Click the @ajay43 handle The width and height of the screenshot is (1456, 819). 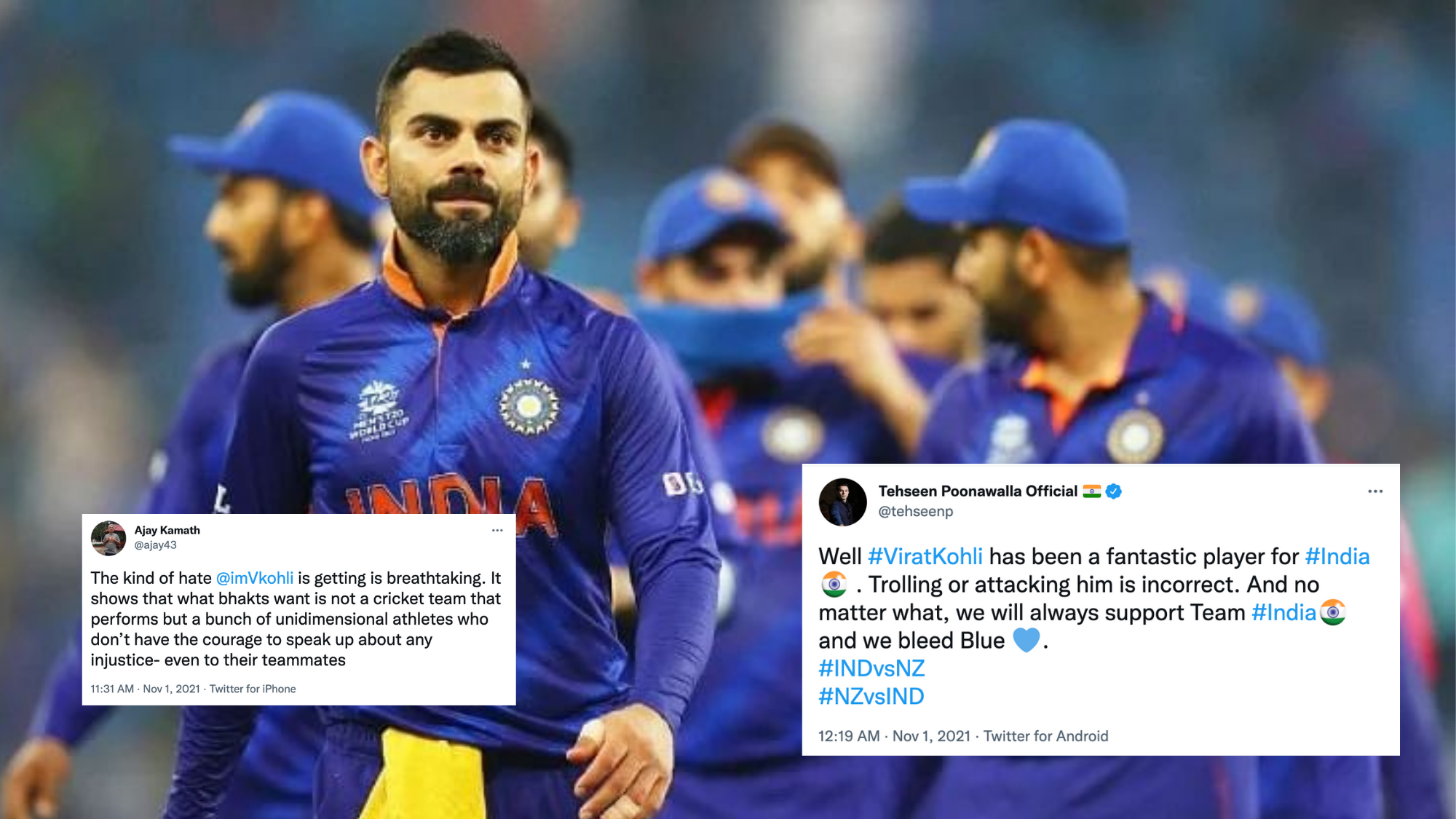pos(155,545)
